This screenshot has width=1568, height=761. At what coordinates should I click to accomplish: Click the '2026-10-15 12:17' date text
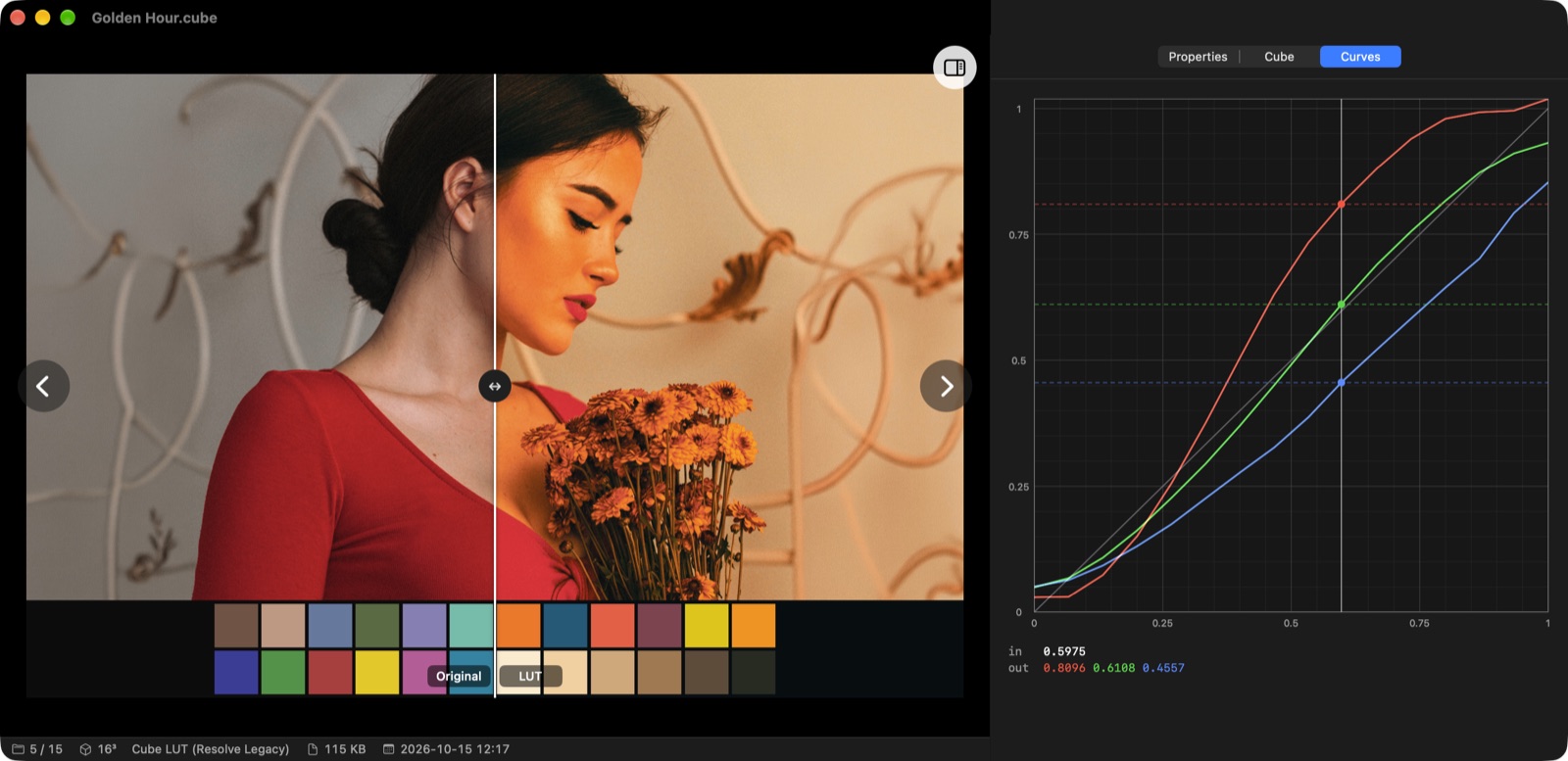455,749
